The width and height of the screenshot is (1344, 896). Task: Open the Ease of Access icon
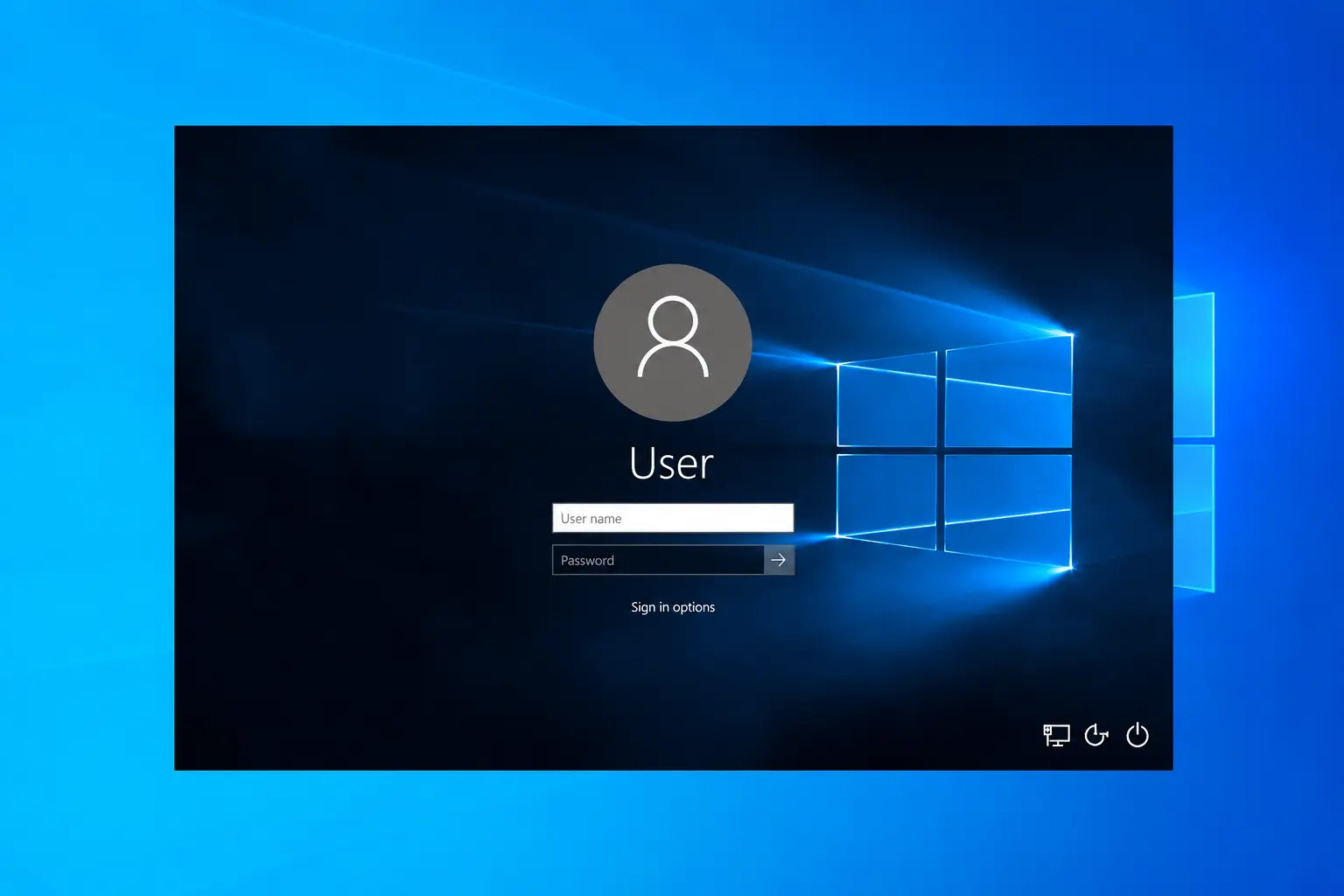point(1096,735)
